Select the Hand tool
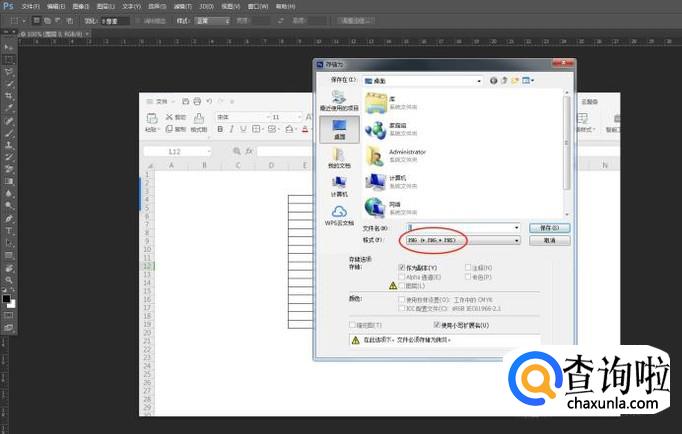The image size is (682, 434). coord(9,268)
